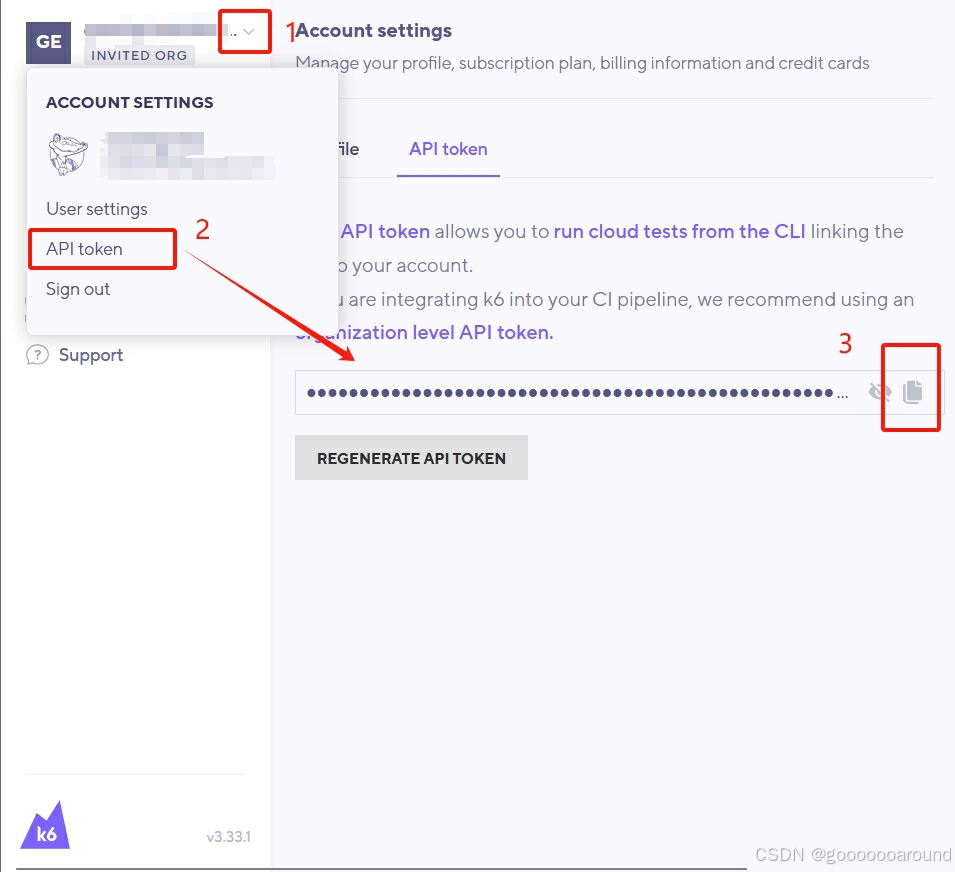Copy the API token to clipboard

coord(912,392)
